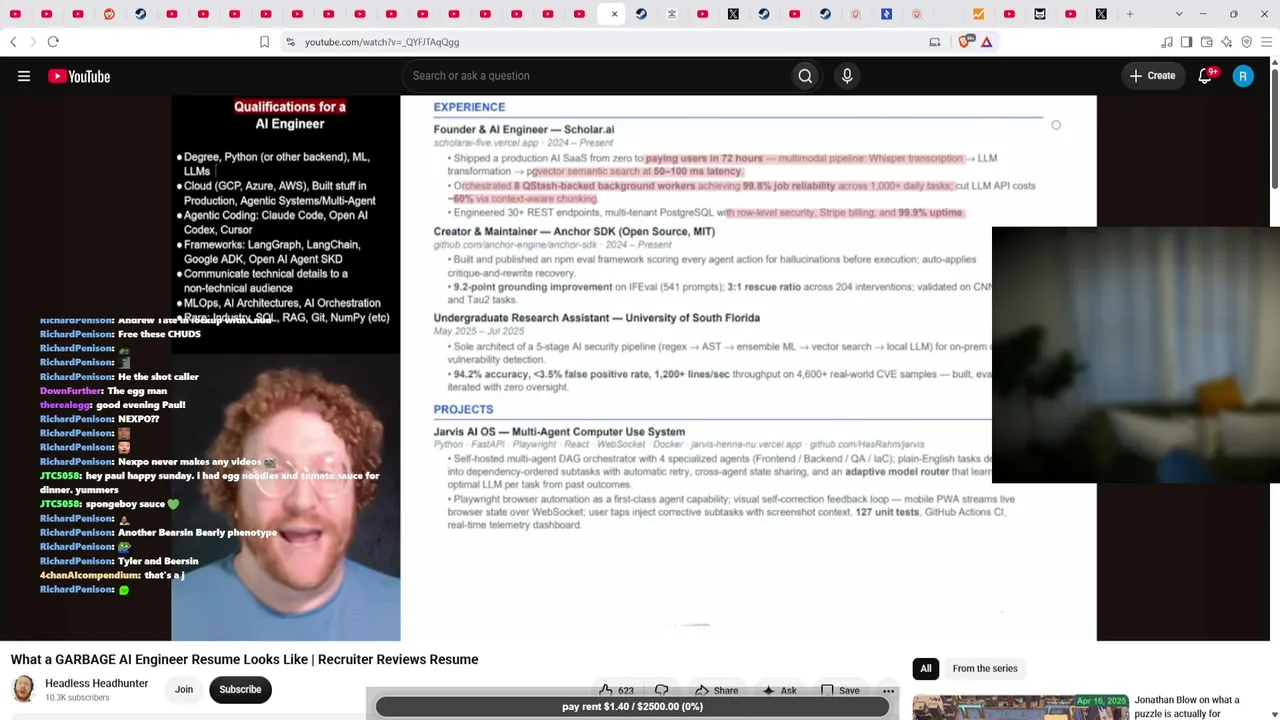The image size is (1280, 720).
Task: Open the Brave Shields panel
Action: coord(965,42)
